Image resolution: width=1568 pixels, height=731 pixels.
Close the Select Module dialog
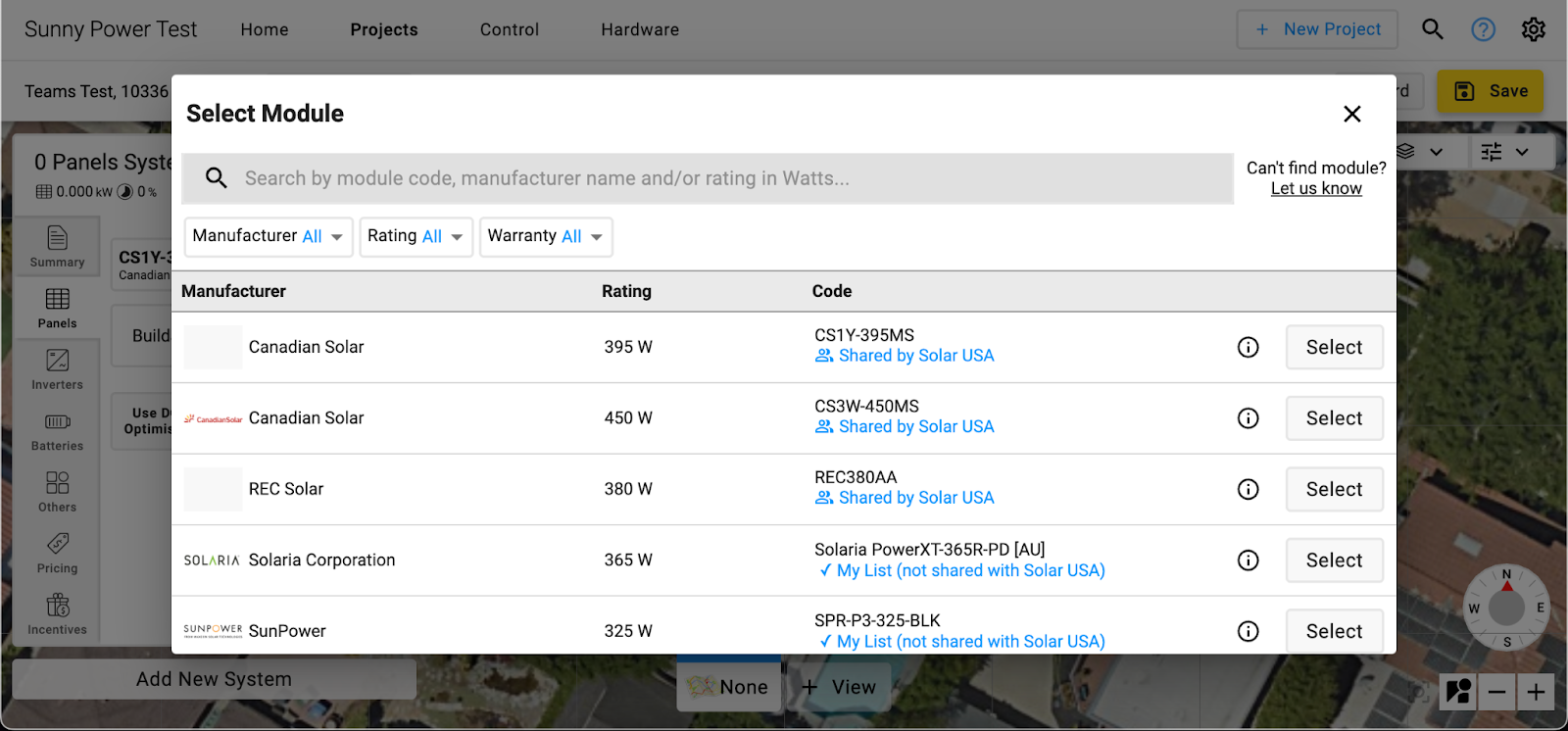(x=1352, y=114)
